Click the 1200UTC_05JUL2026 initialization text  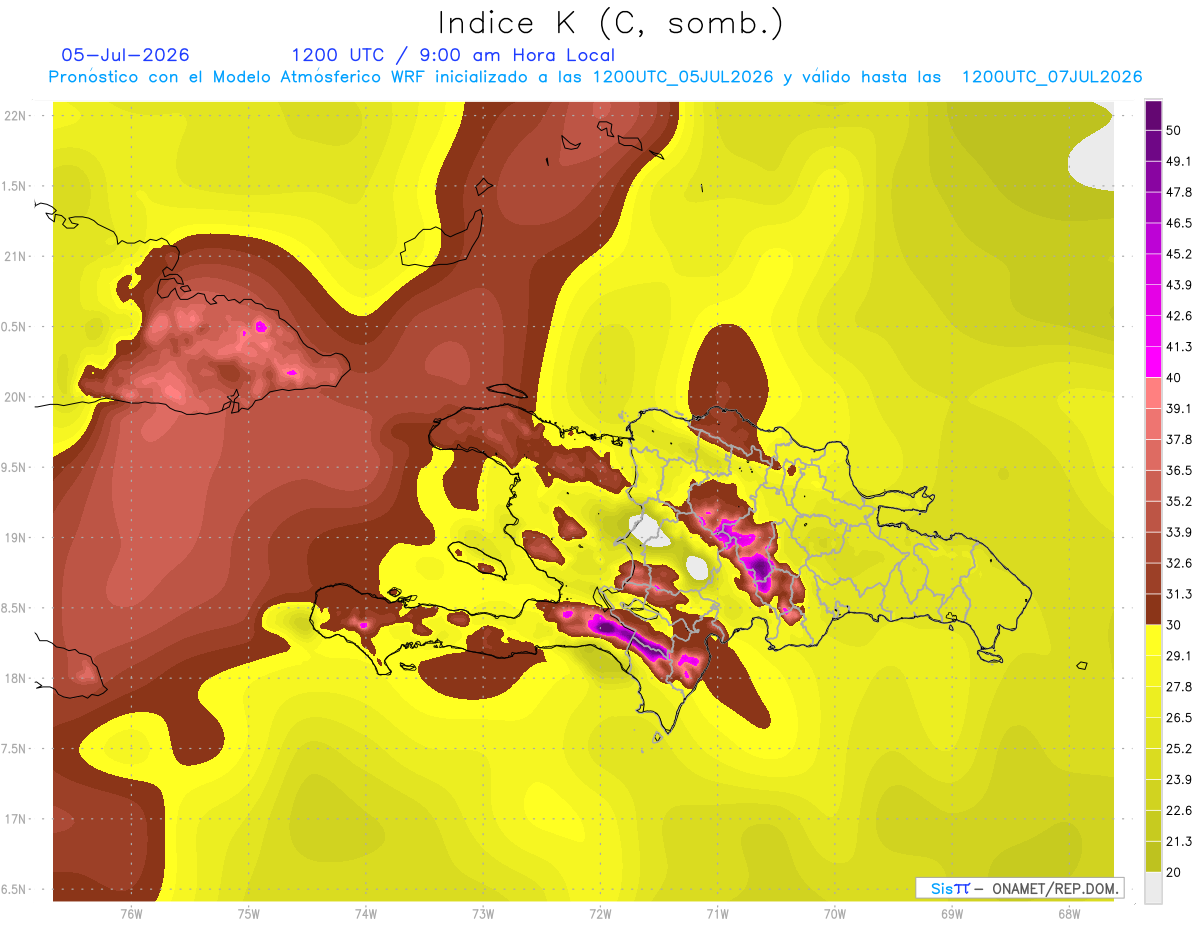coord(683,77)
